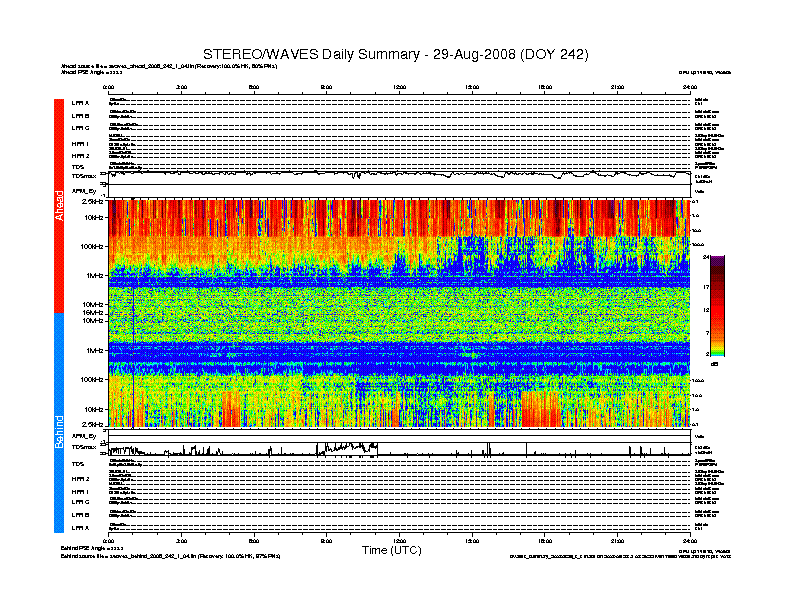The image size is (792, 612).
Task: Click the 16MHz frequency axis label
Action: pos(93,313)
